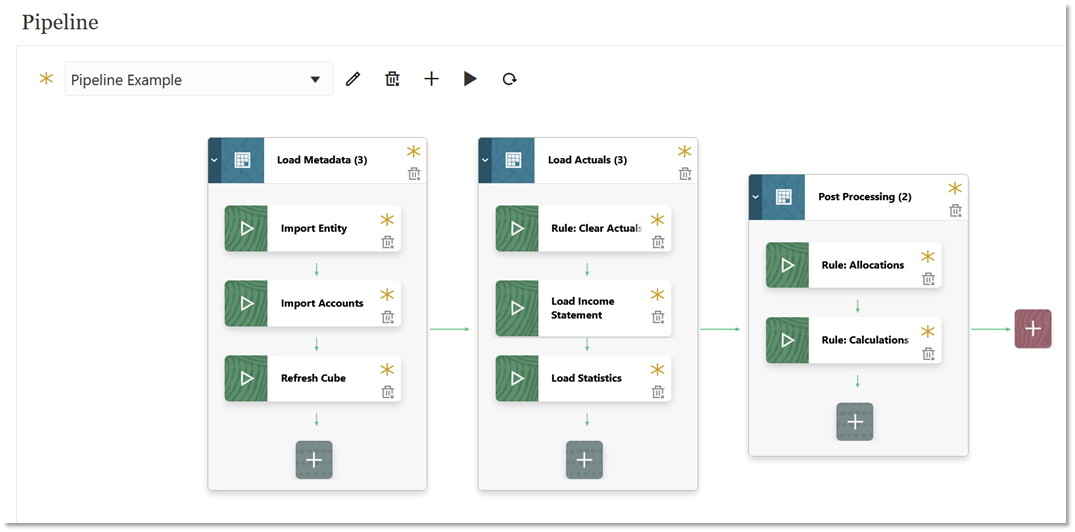This screenshot has width=1075, height=532.
Task: Add a new stage with red plus button
Action: click(1033, 328)
